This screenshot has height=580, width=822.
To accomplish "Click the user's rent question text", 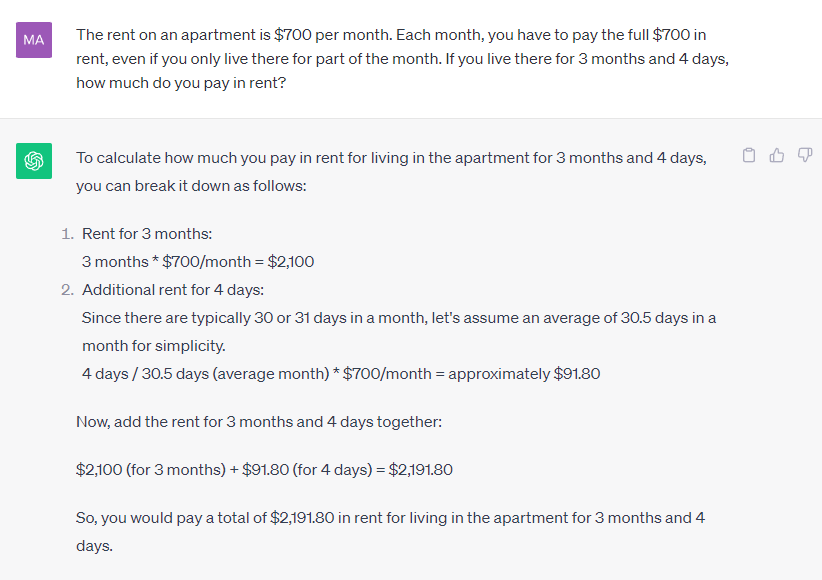I will pyautogui.click(x=402, y=59).
